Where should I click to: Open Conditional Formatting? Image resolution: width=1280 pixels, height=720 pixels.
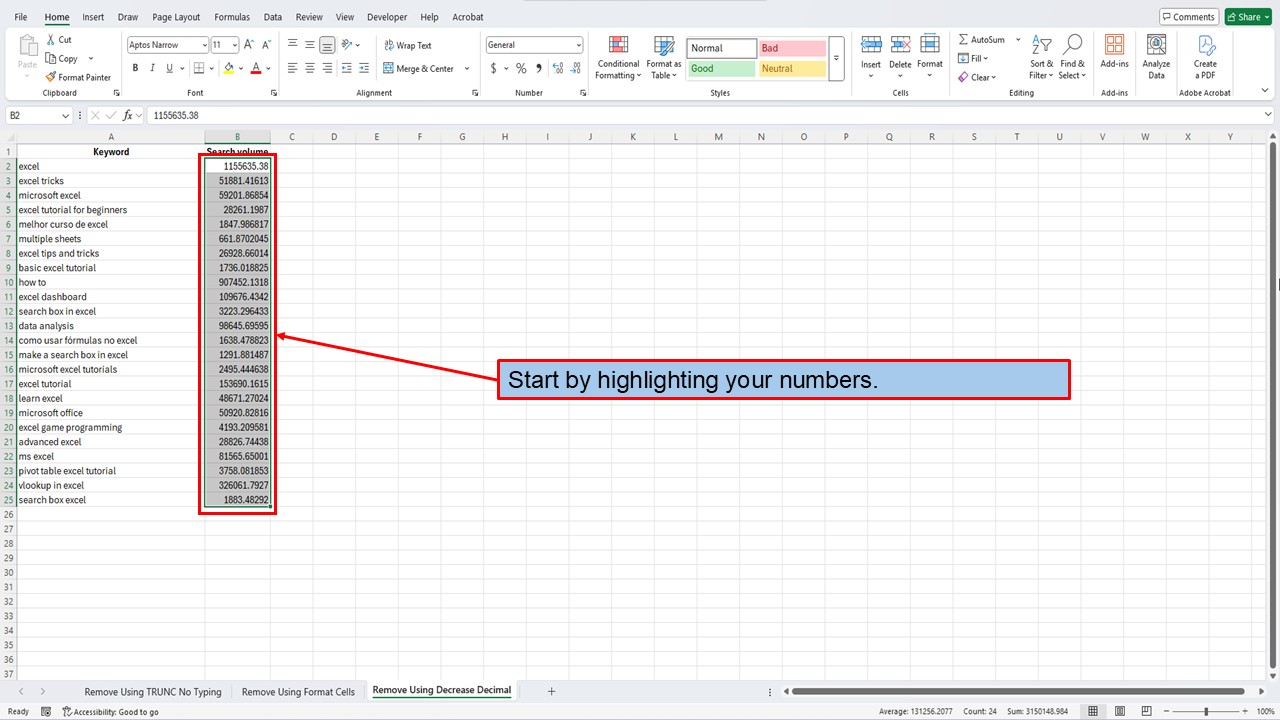[617, 58]
